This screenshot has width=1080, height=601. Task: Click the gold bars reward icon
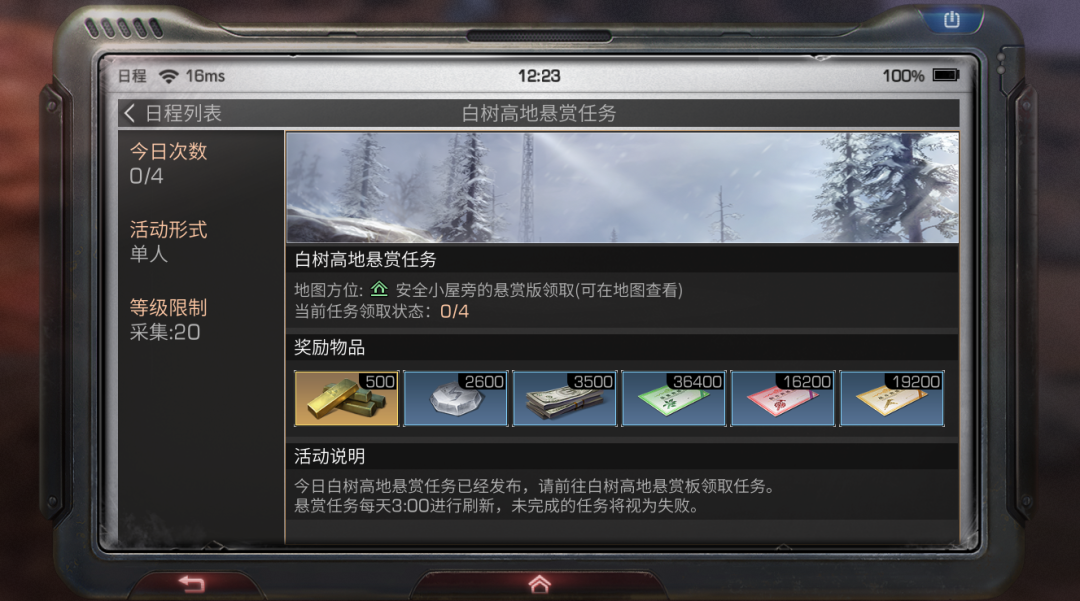pos(346,398)
